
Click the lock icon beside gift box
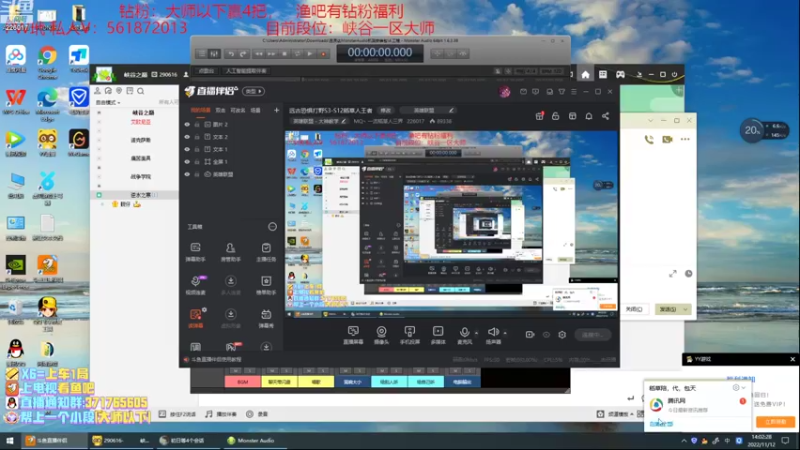pos(556,116)
